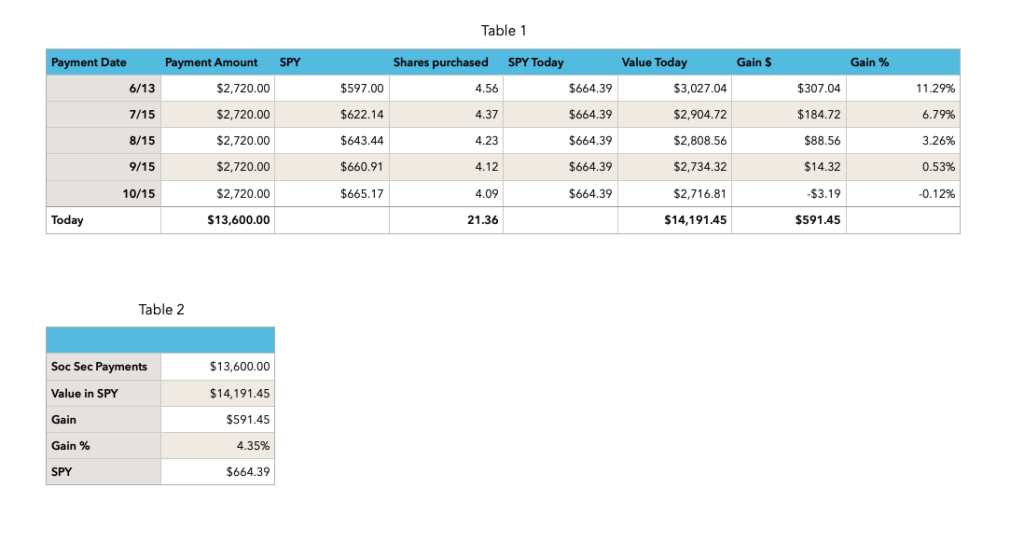This screenshot has width=1024, height=544.
Task: Click the Payment Date column header
Action: pos(89,62)
